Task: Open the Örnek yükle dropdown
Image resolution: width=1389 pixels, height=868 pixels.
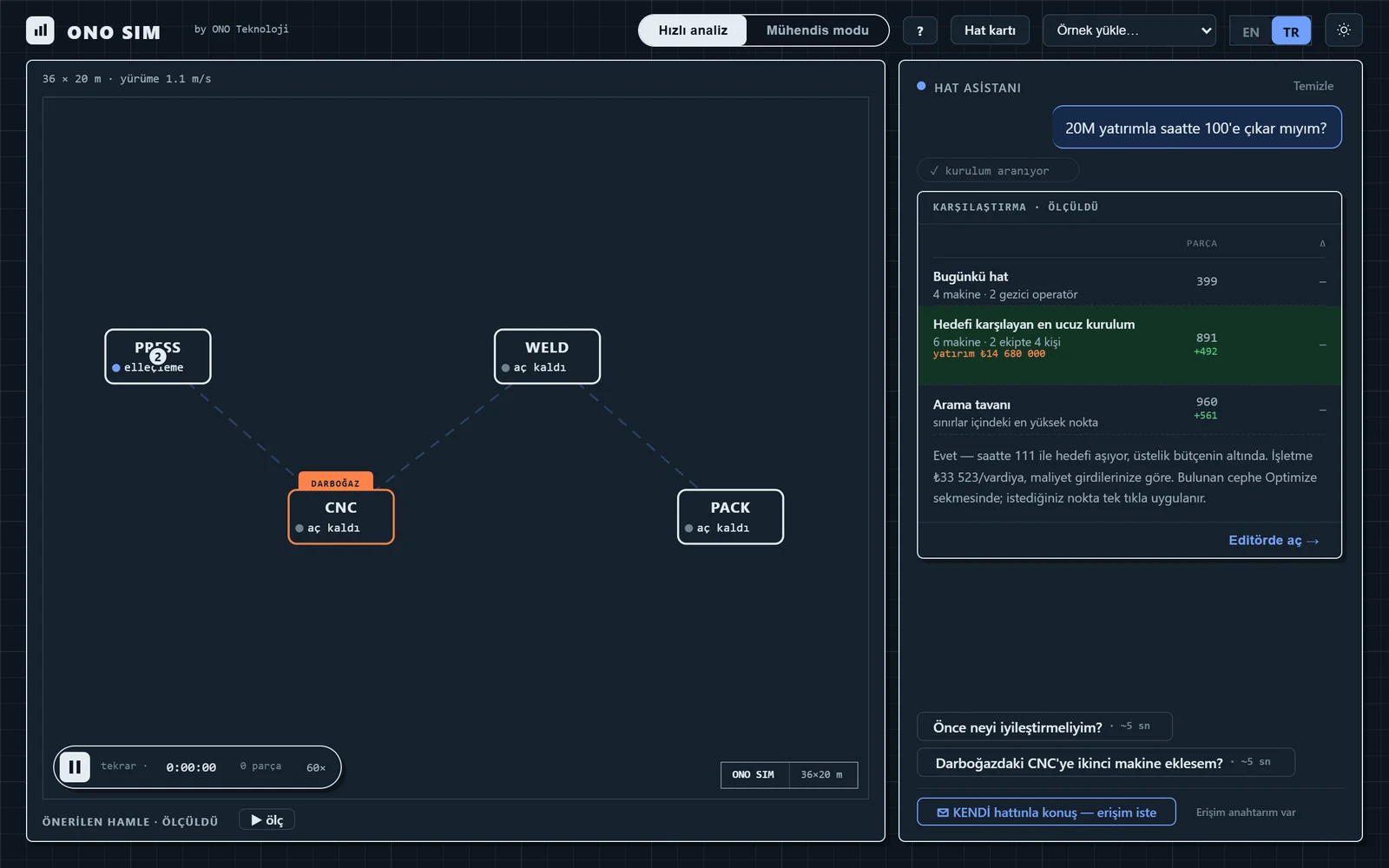Action: (1129, 30)
